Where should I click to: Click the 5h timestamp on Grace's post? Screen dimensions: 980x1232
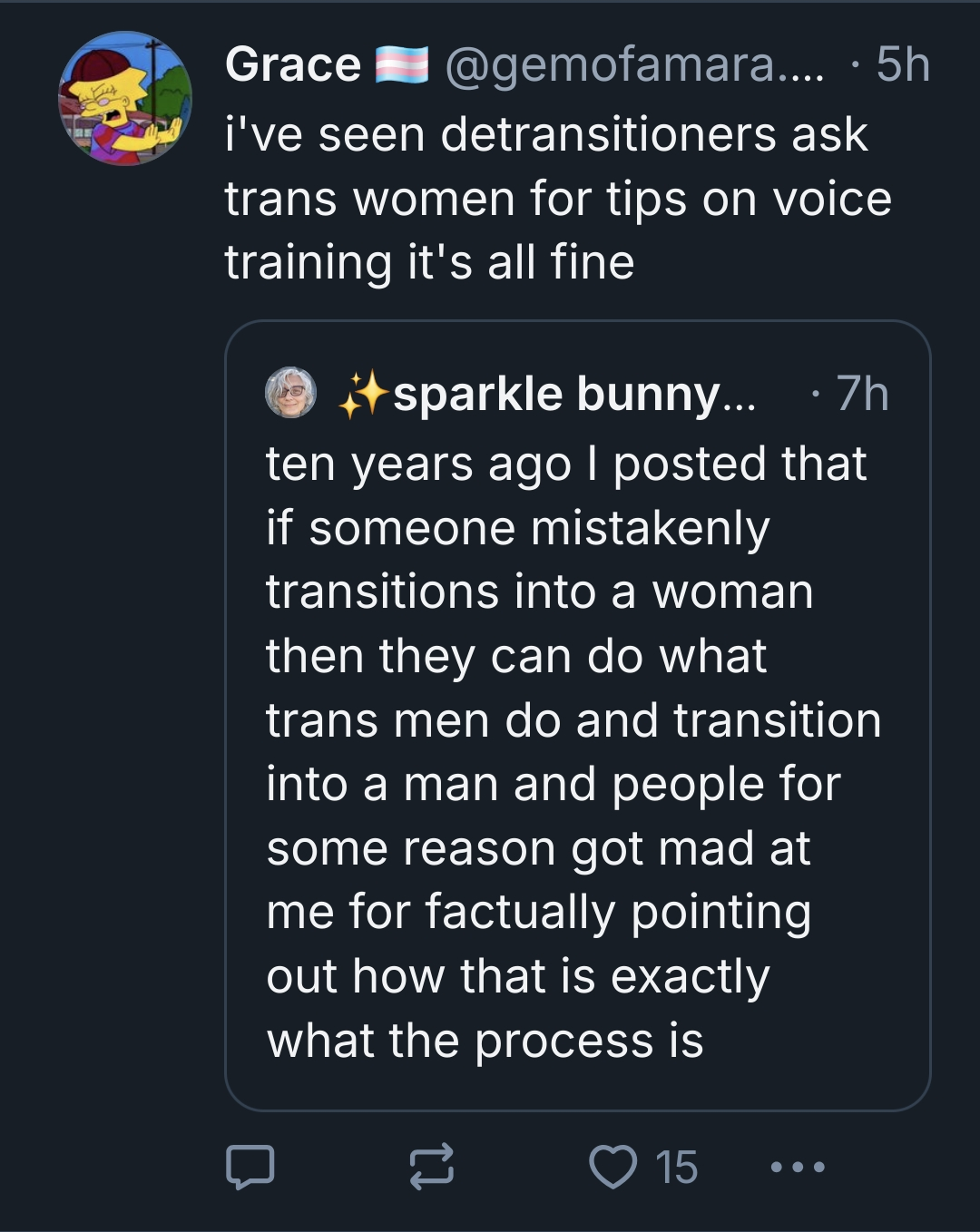tap(903, 65)
